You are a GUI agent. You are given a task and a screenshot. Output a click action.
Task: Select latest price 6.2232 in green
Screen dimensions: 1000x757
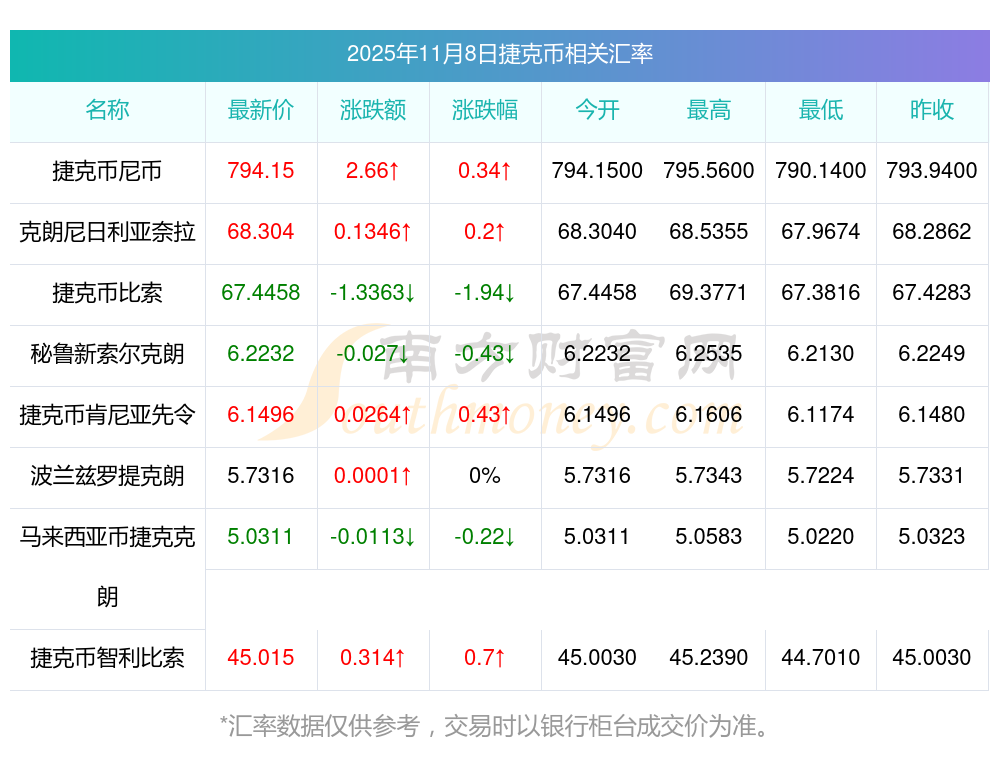coord(261,353)
